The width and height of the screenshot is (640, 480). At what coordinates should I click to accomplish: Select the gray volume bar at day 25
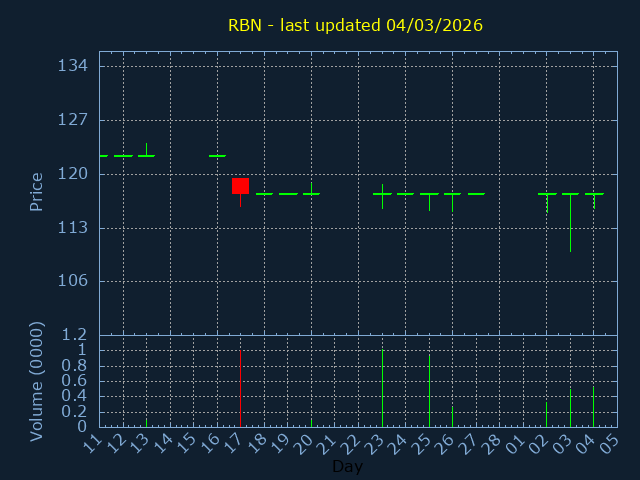tap(429, 390)
